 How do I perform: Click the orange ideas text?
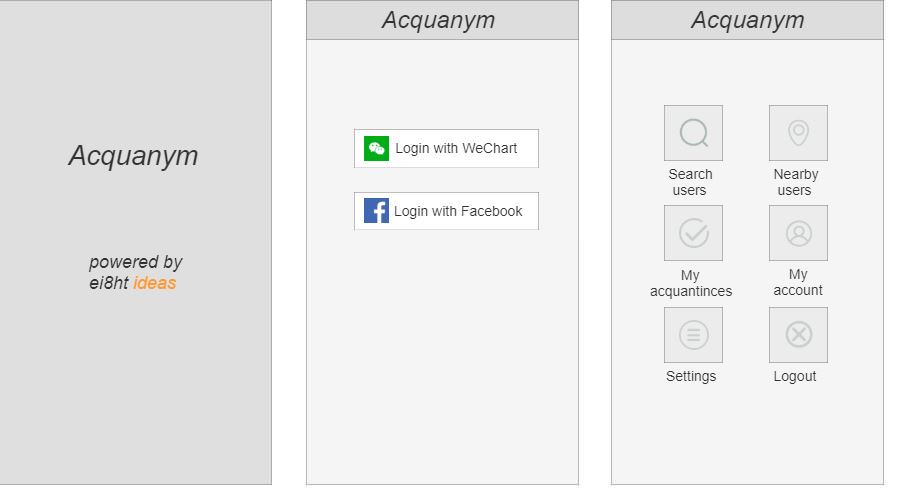pyautogui.click(x=155, y=283)
